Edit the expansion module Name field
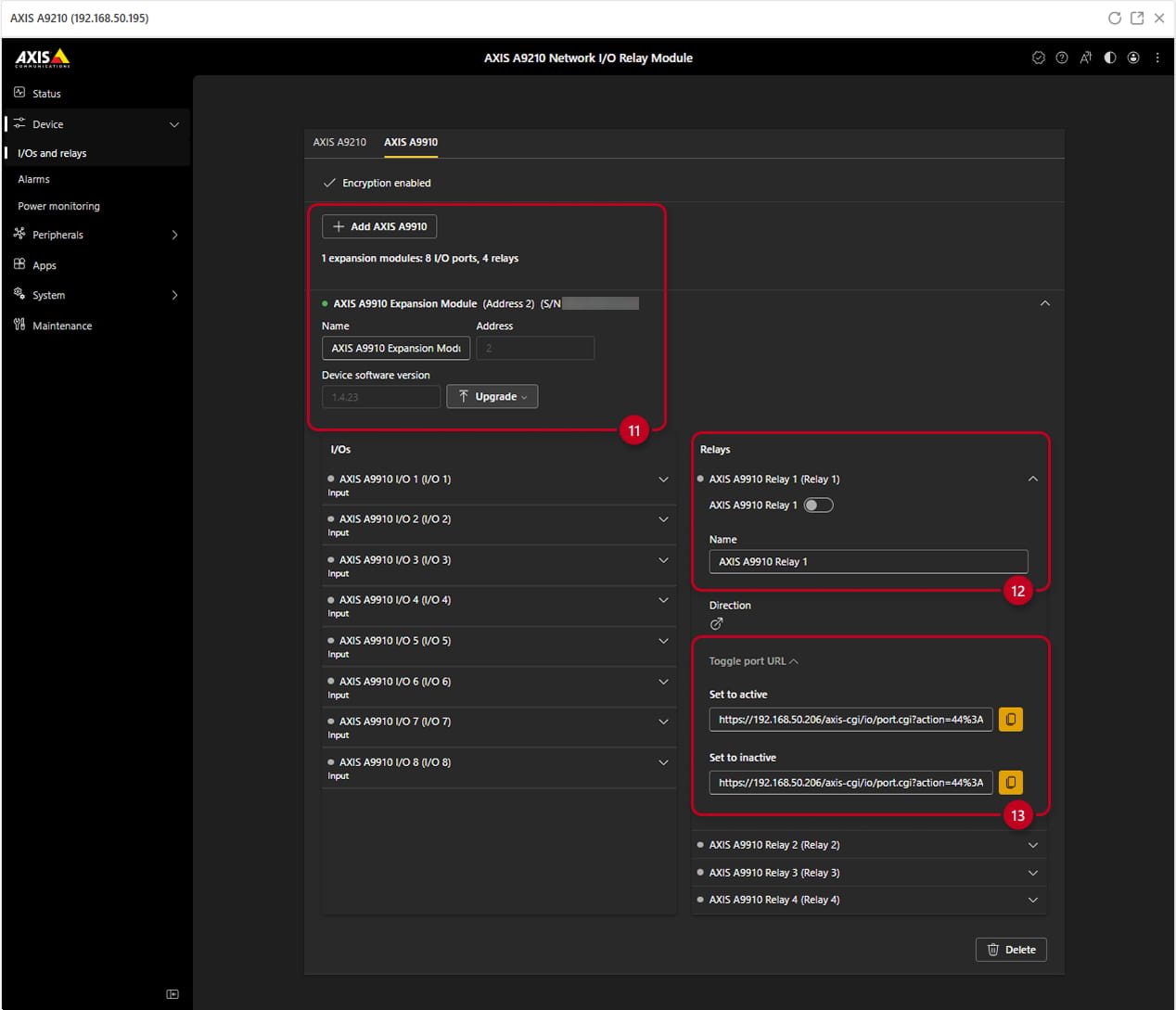The image size is (1176, 1010). [x=396, y=348]
